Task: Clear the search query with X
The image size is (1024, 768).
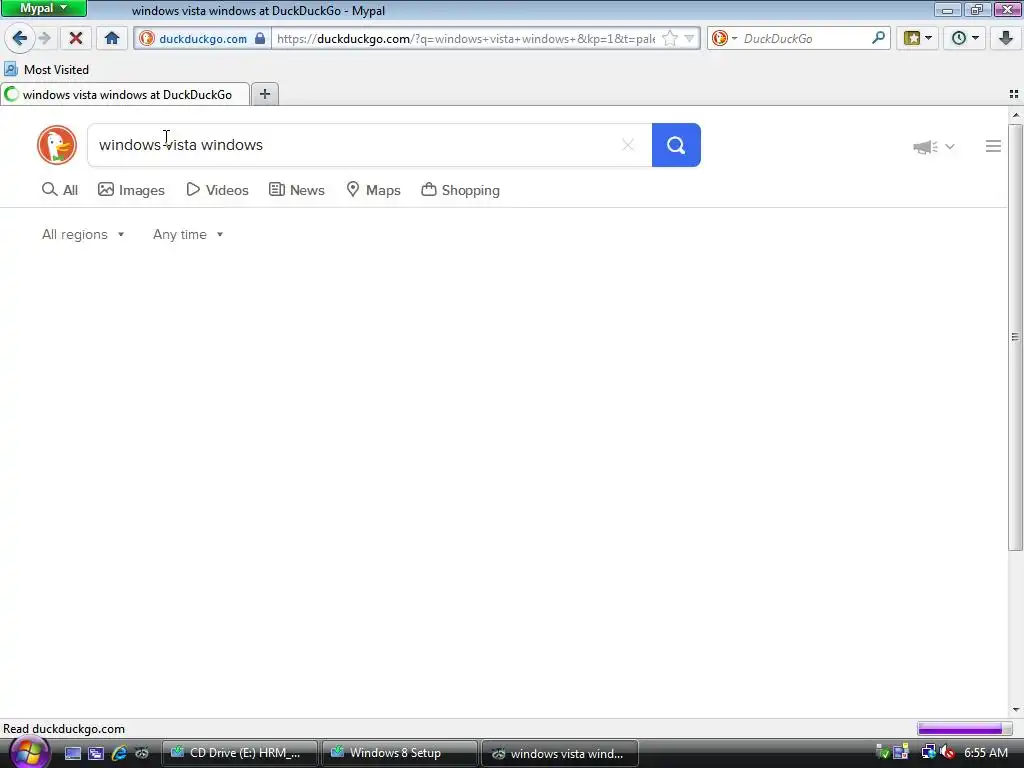Action: [x=628, y=145]
